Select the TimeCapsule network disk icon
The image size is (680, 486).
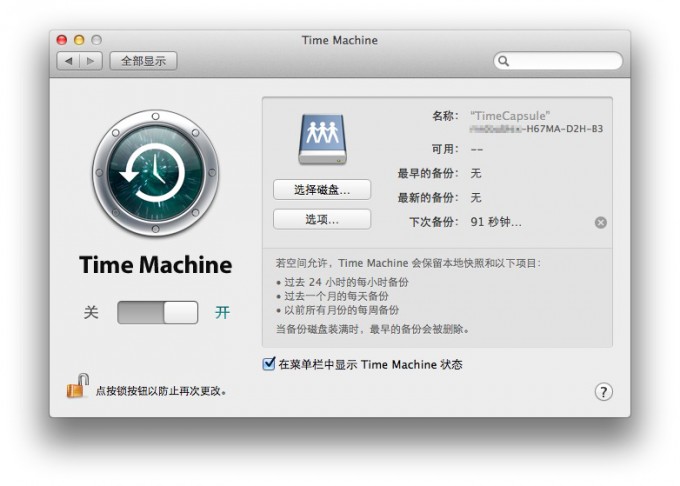(x=321, y=138)
